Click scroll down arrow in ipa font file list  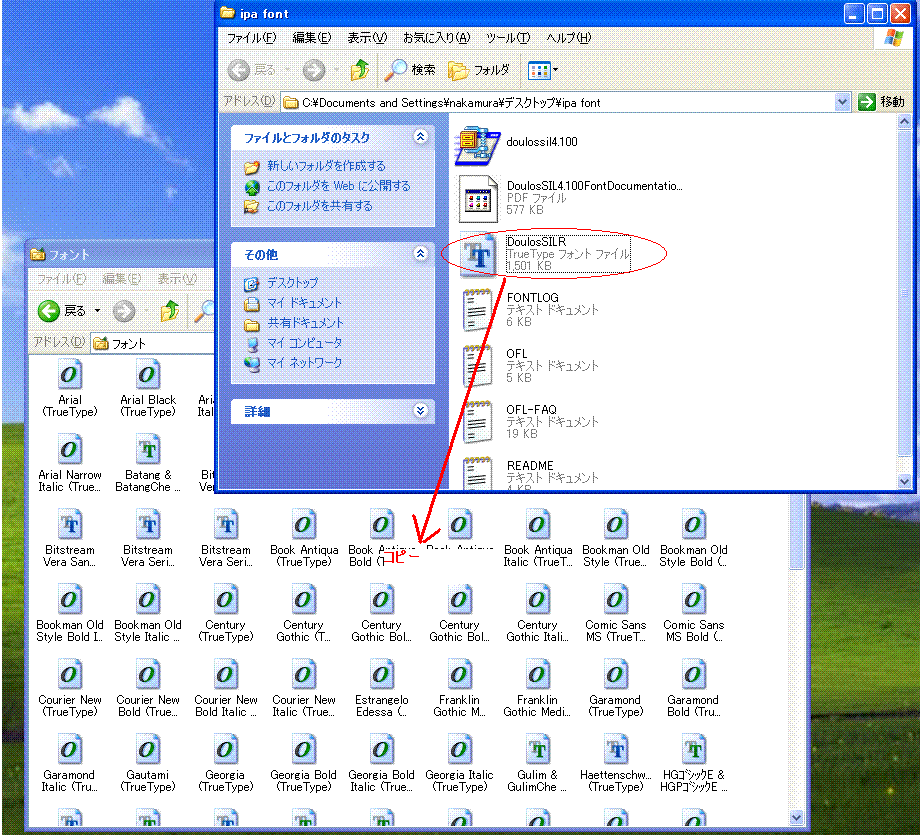click(x=904, y=480)
